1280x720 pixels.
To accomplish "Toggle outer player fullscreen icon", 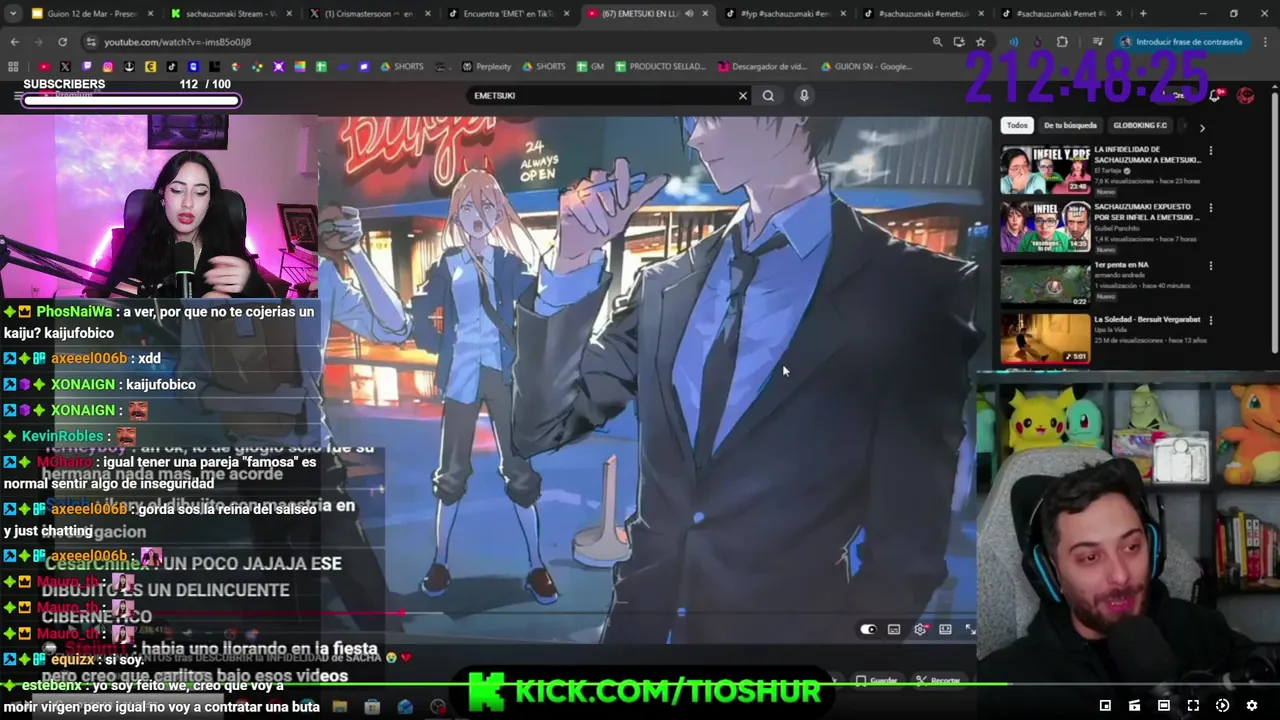I will point(1193,706).
